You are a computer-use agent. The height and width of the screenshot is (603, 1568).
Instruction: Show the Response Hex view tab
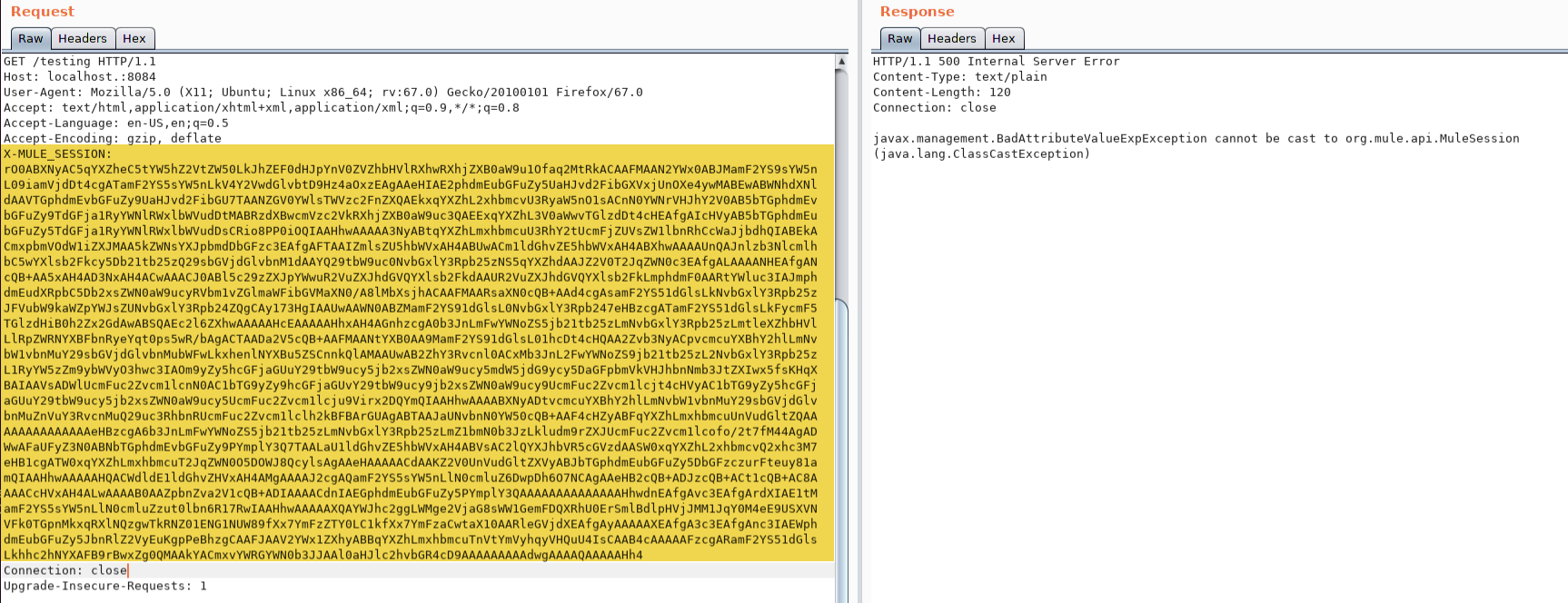click(x=1004, y=38)
